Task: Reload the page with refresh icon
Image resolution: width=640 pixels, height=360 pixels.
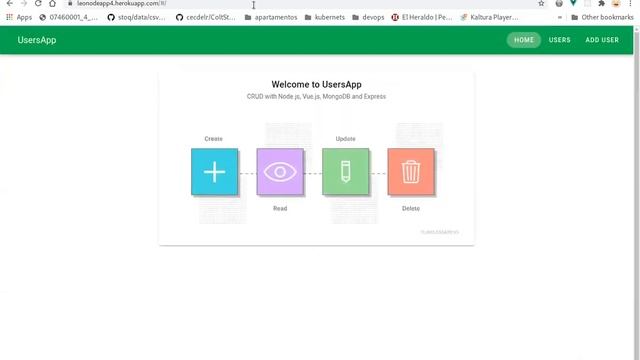Action: [38, 3]
